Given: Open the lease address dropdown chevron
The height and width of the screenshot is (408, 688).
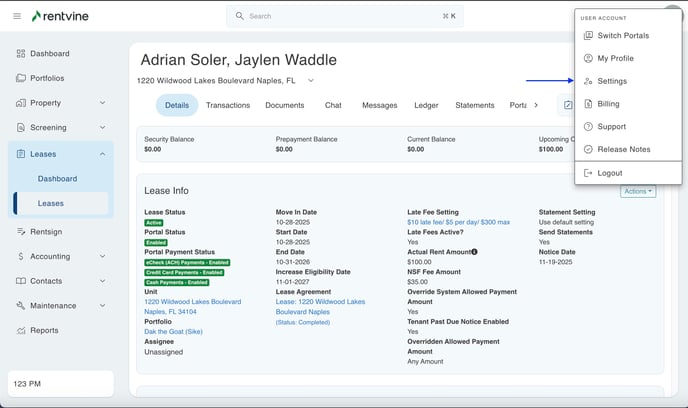Looking at the screenshot, I should click(311, 80).
